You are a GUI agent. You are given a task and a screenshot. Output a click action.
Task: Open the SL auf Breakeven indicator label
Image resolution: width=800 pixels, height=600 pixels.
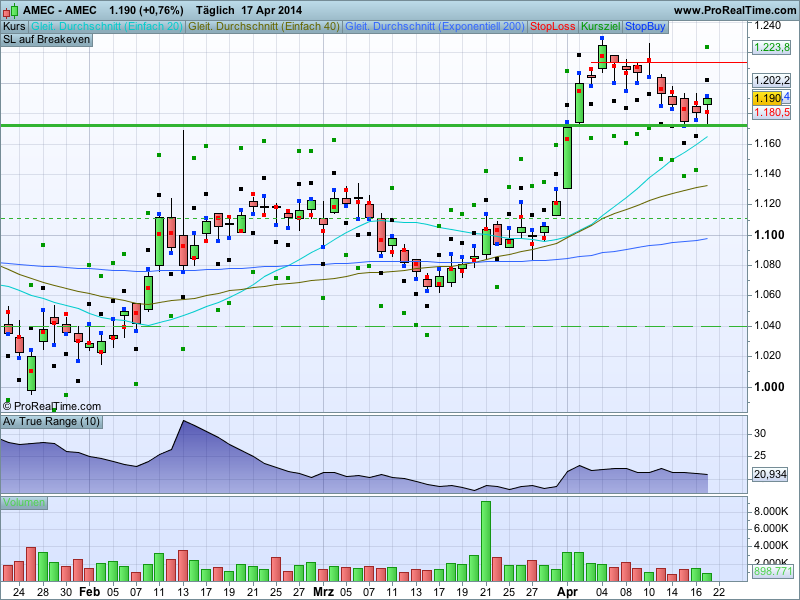tap(46, 39)
